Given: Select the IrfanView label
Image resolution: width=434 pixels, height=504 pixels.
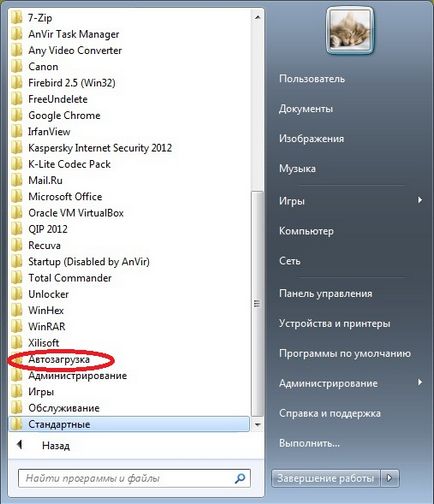Looking at the screenshot, I should [x=49, y=132].
